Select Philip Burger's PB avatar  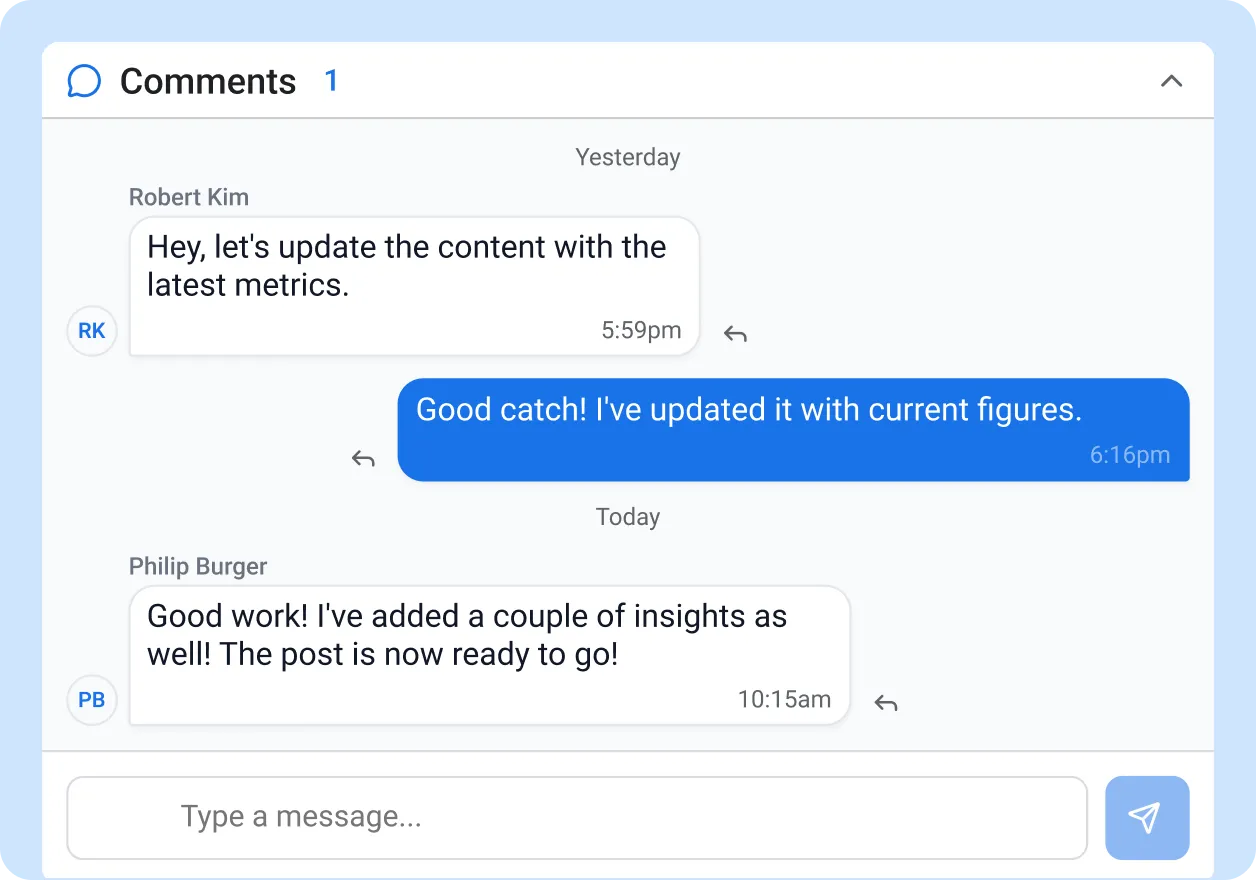[x=91, y=700]
